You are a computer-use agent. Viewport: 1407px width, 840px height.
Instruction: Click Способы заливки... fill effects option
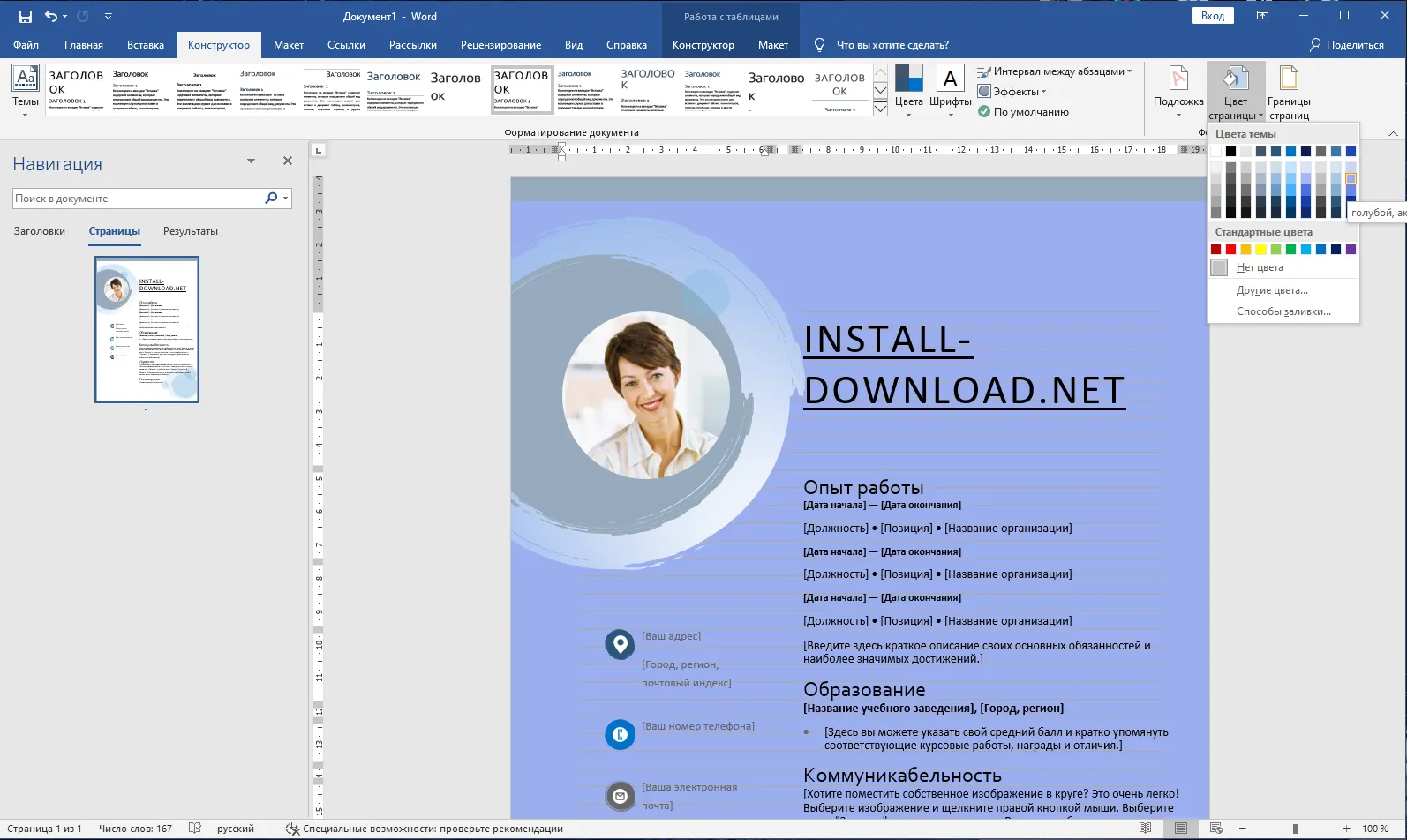tap(1283, 311)
